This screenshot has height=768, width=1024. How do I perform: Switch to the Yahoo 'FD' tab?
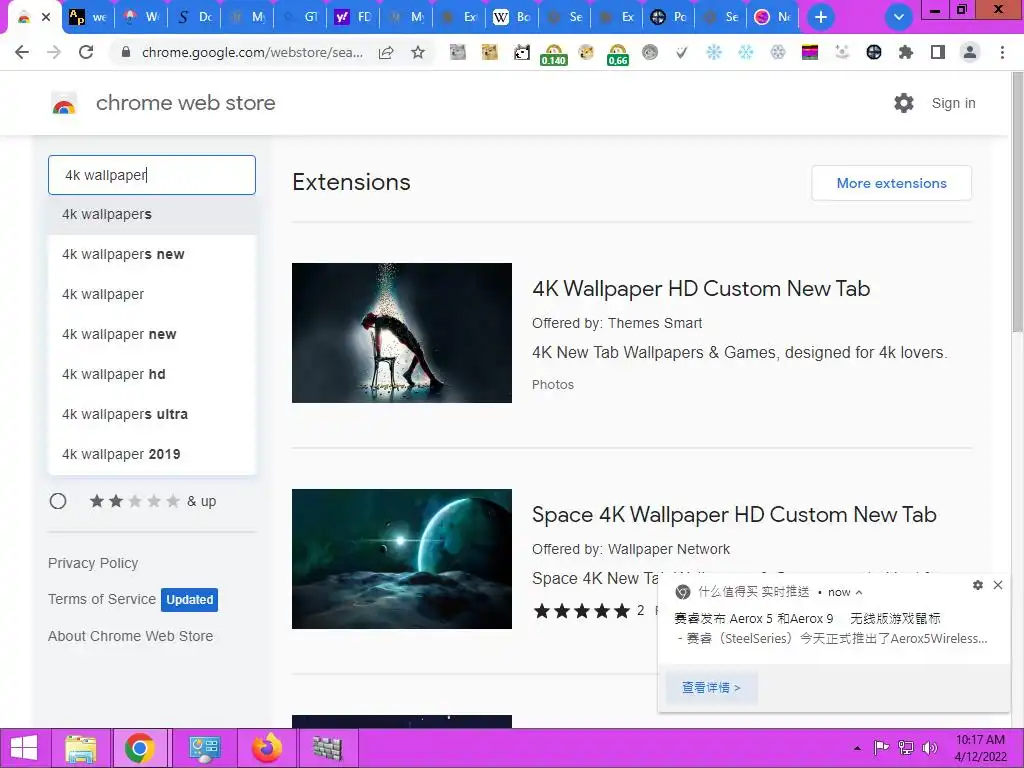(354, 17)
